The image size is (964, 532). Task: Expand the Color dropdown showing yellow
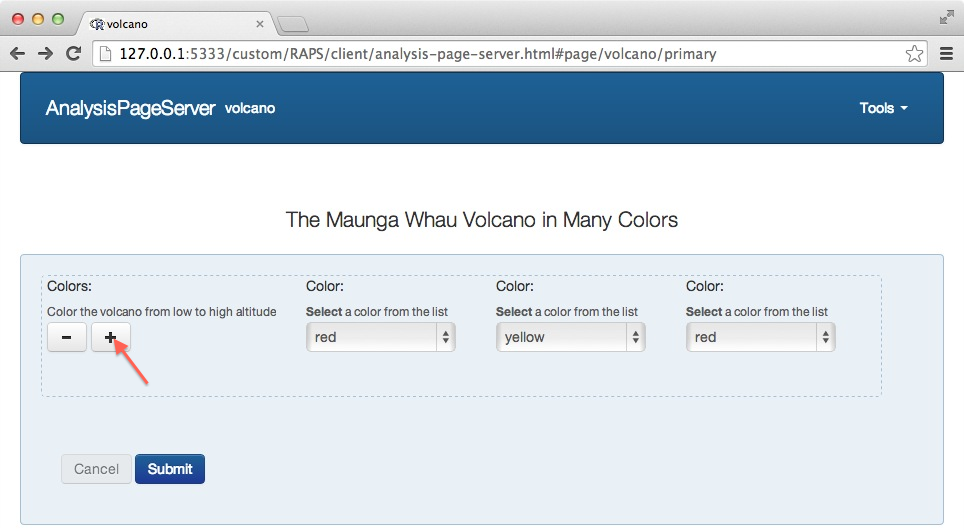[570, 338]
